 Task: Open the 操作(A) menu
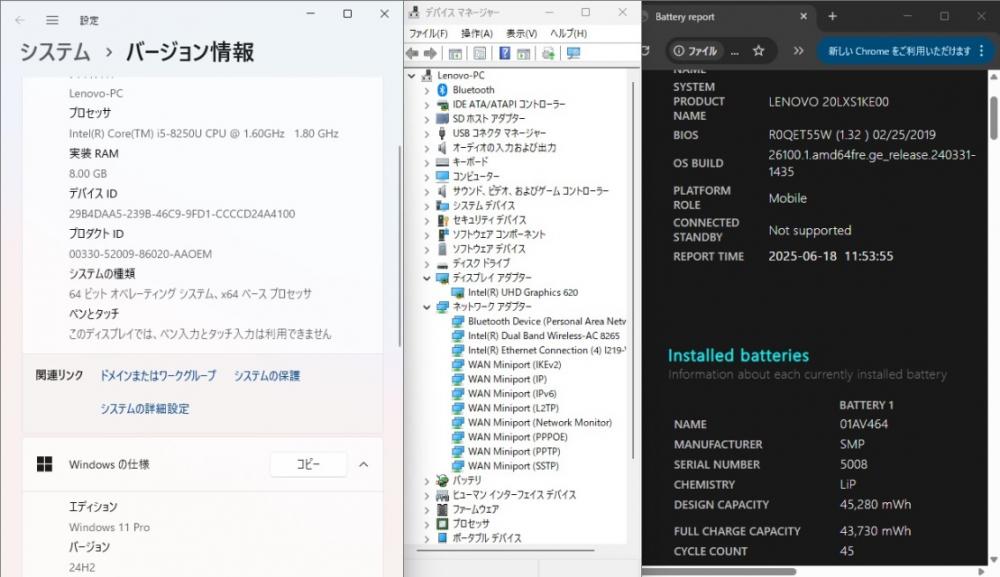pyautogui.click(x=477, y=33)
